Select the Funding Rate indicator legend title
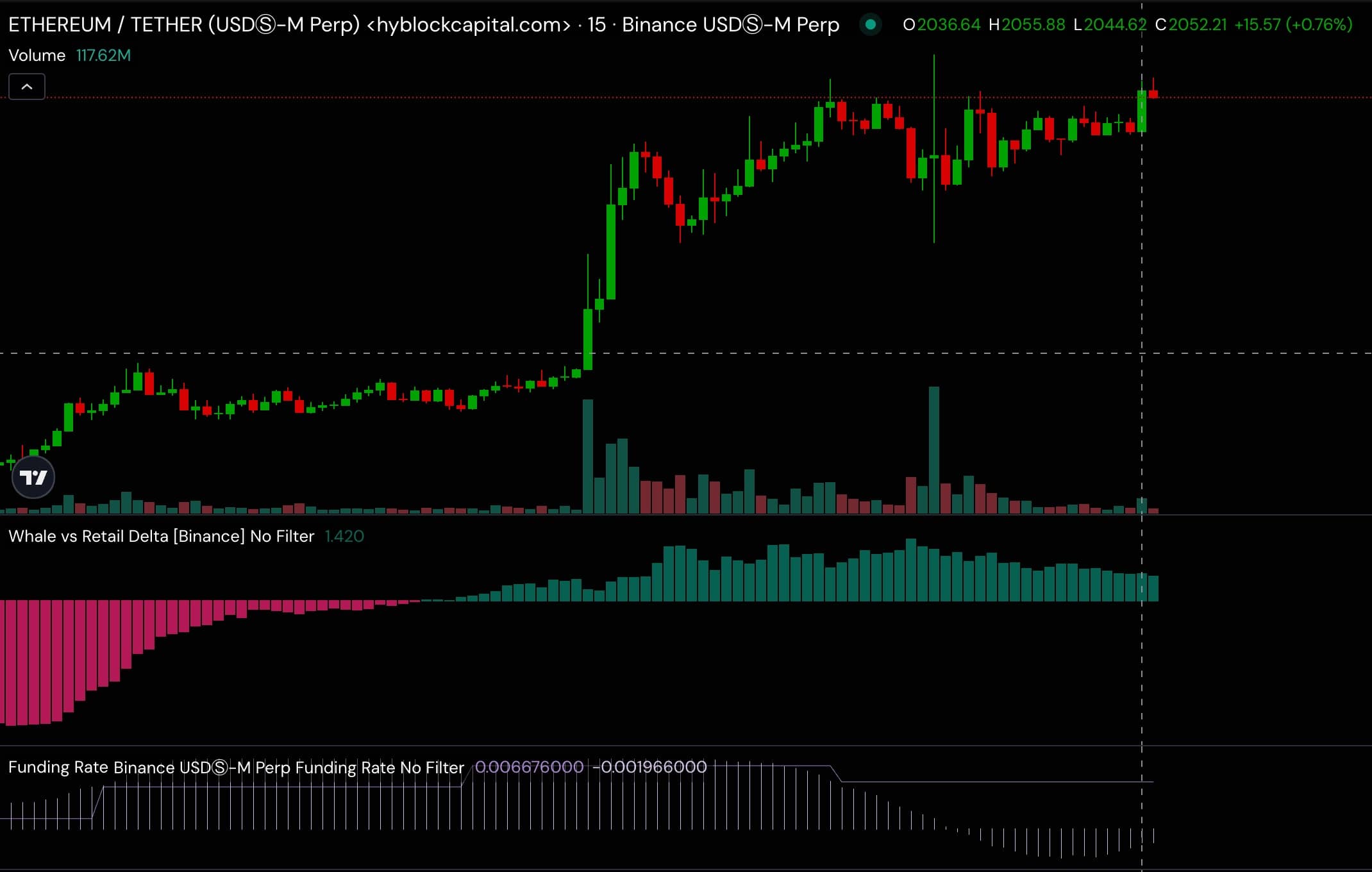Viewport: 1372px width, 872px height. 235,767
